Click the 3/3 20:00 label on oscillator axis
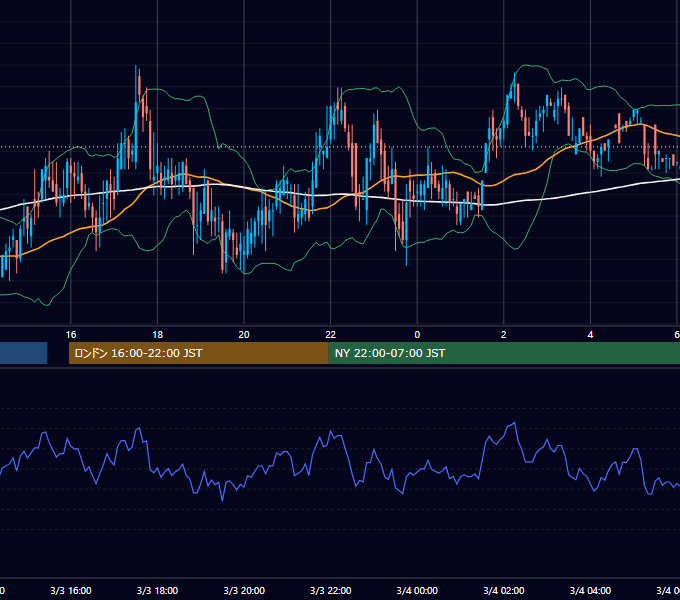680x600 pixels. 244,590
